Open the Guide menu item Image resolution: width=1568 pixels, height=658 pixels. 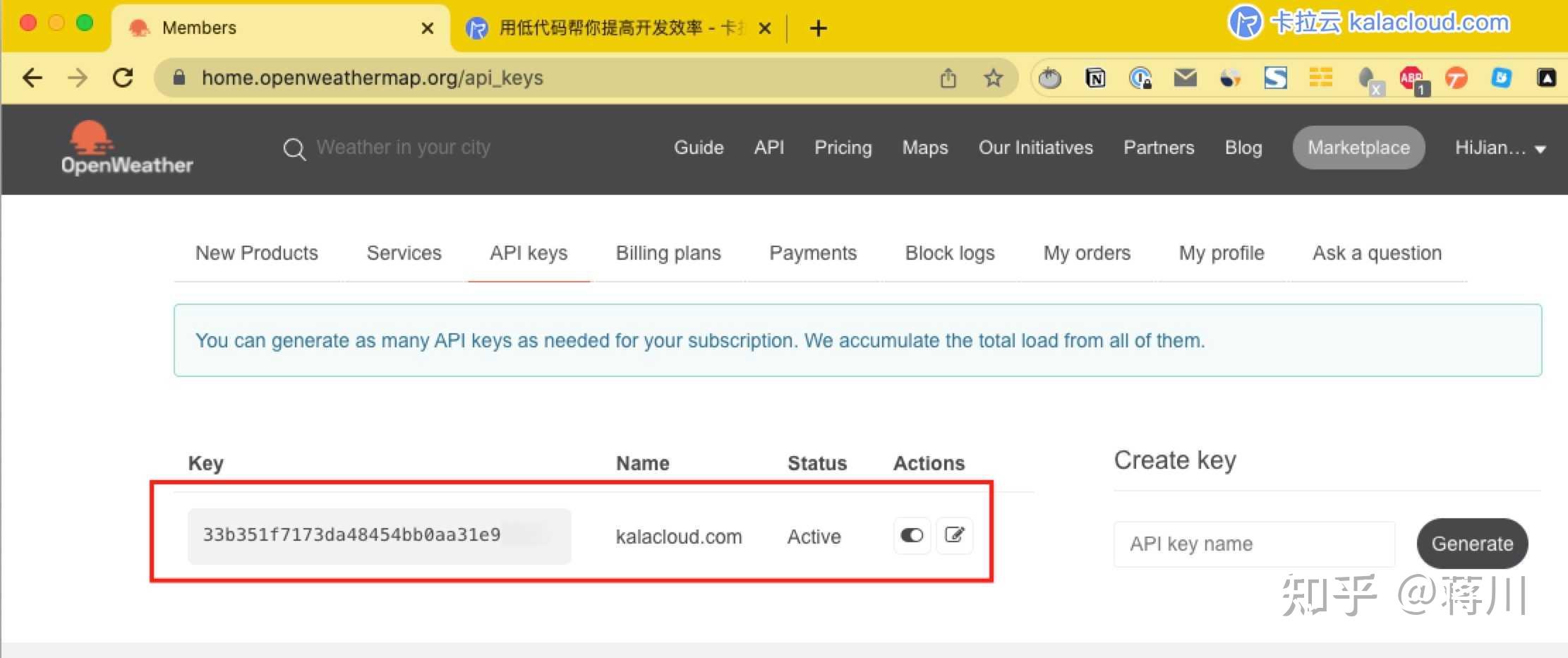pyautogui.click(x=699, y=148)
